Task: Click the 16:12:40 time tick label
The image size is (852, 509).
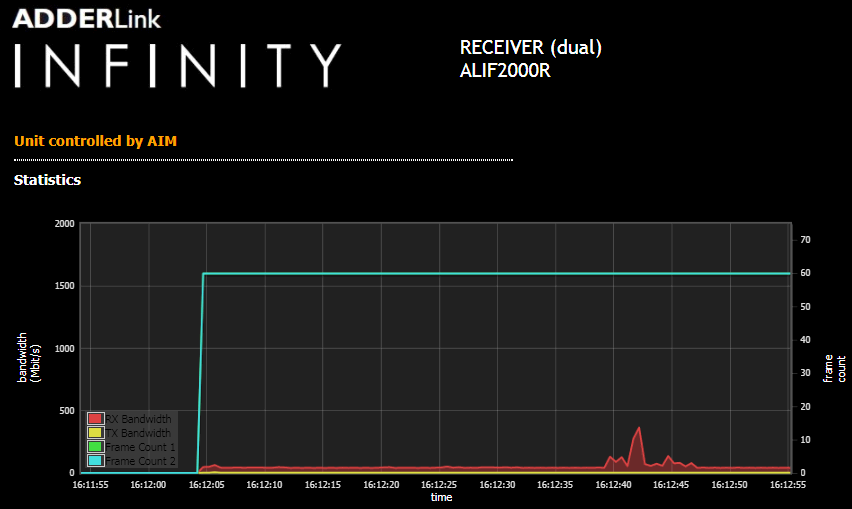Action: point(613,485)
